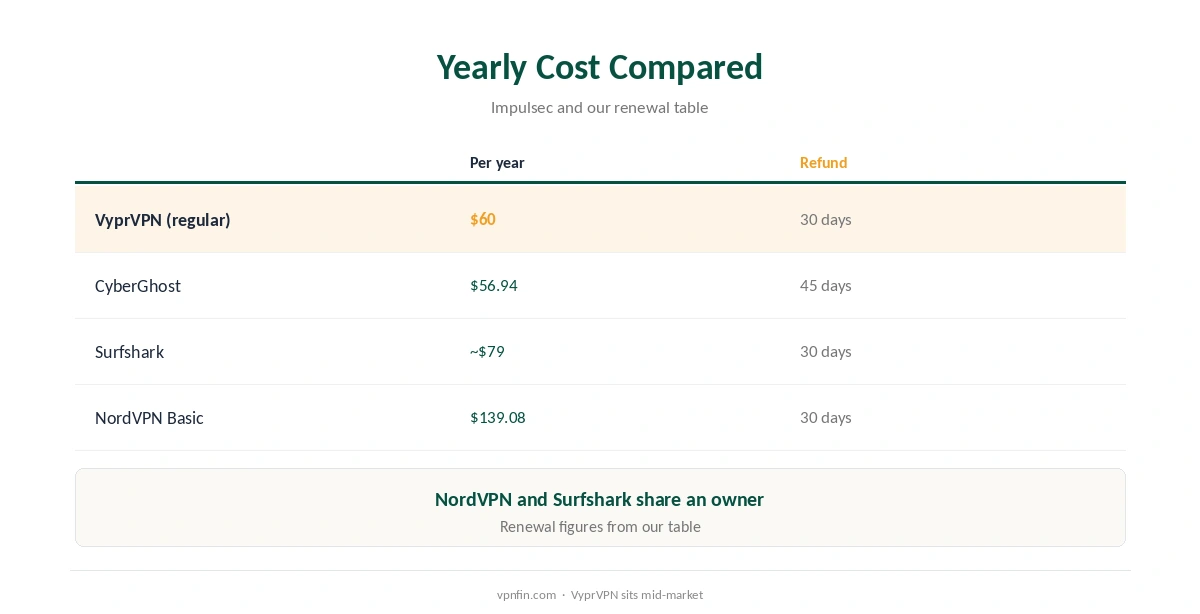Click the '45 days' refund cell

(x=826, y=285)
